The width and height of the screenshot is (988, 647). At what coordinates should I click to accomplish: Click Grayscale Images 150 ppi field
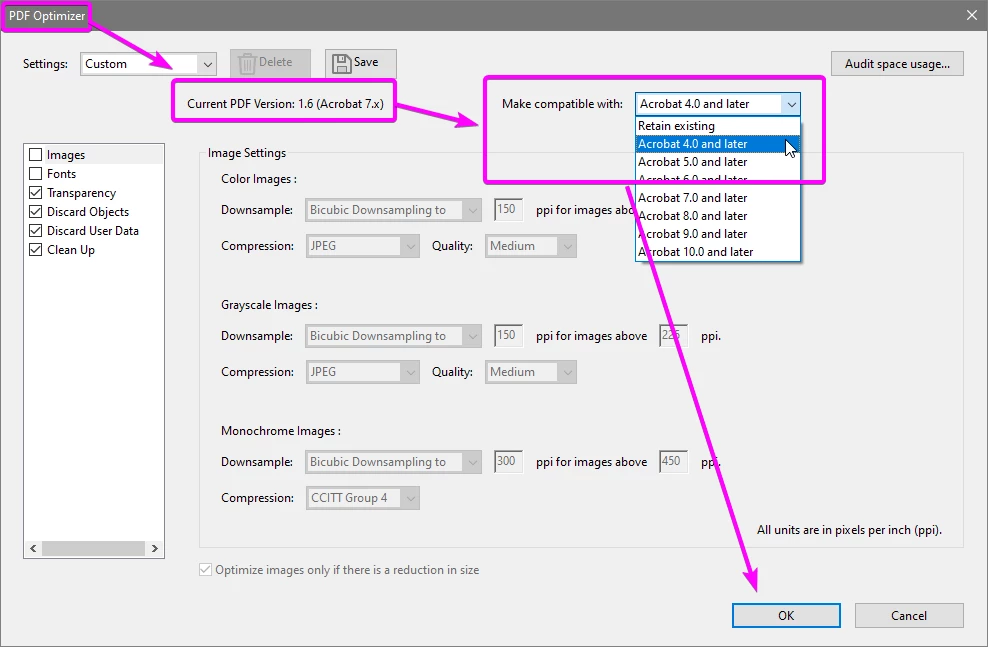point(508,335)
